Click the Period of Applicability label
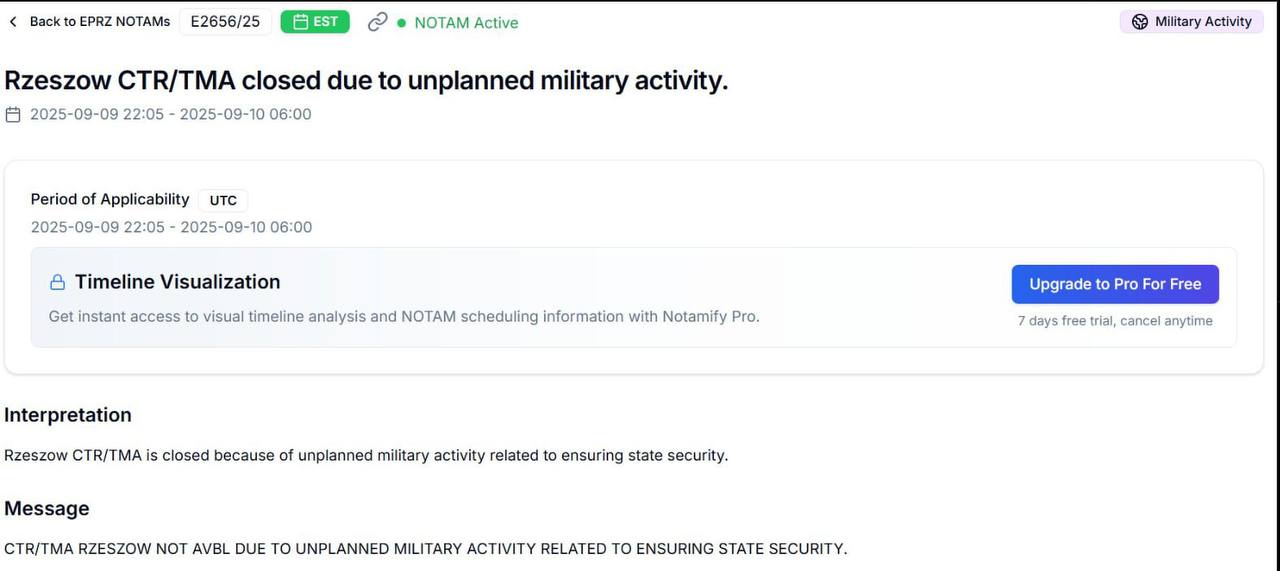Viewport: 1280px width, 571px height. (x=110, y=199)
